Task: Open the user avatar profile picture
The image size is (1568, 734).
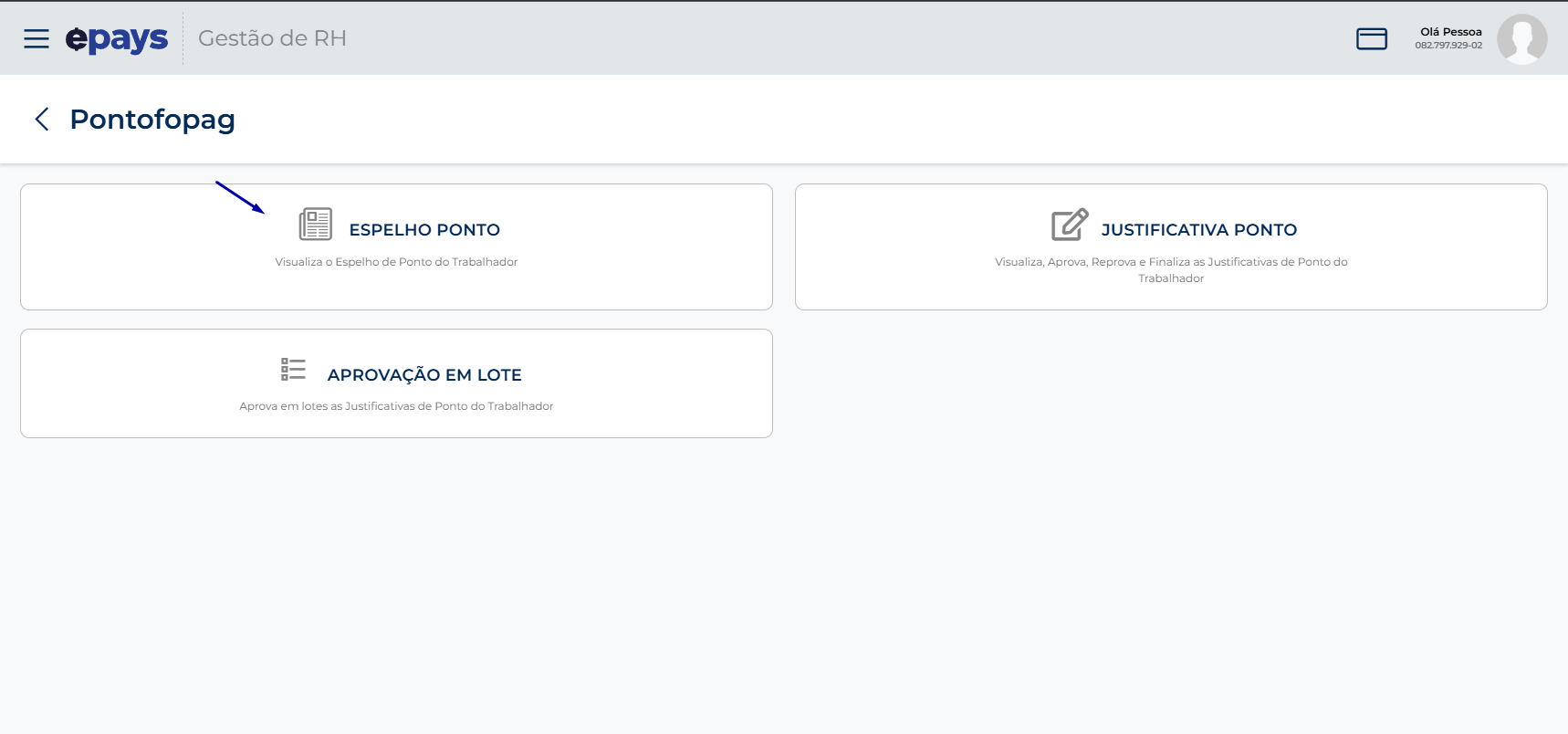Action: pos(1521,38)
